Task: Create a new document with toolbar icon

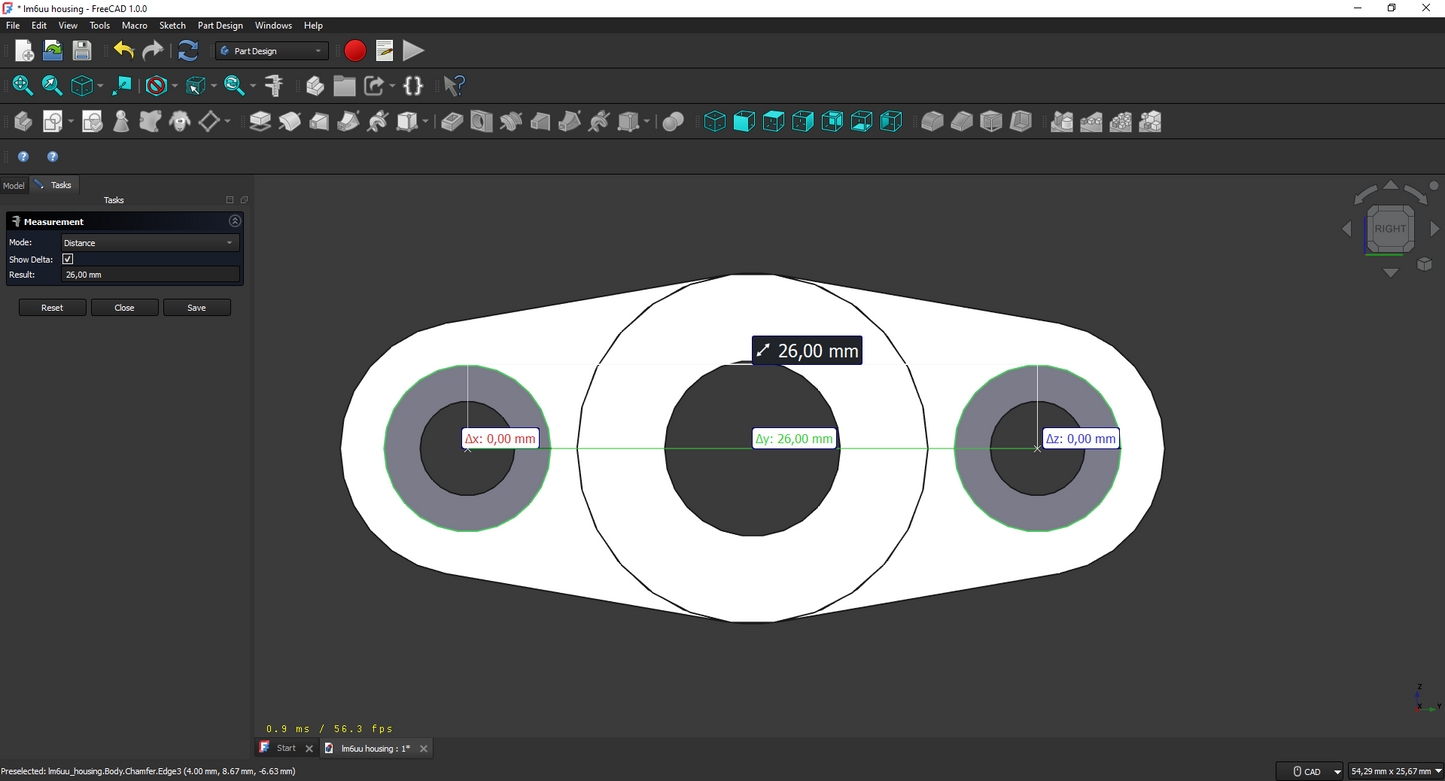Action: (24, 51)
